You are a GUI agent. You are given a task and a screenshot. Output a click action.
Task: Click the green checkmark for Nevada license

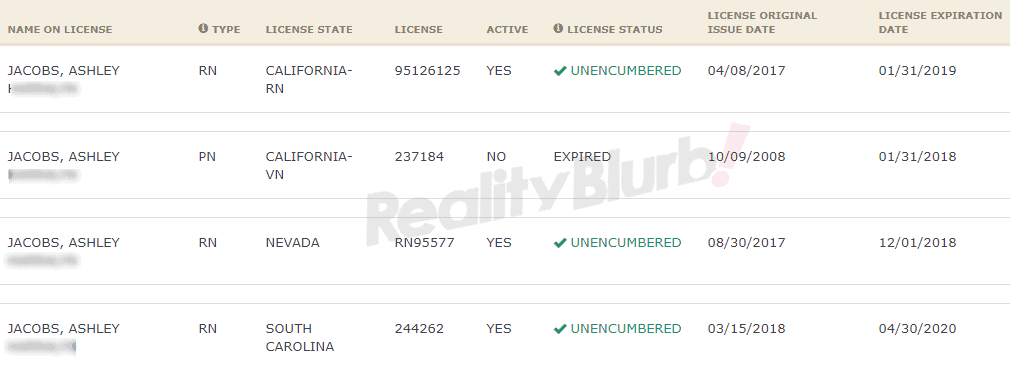(x=560, y=243)
